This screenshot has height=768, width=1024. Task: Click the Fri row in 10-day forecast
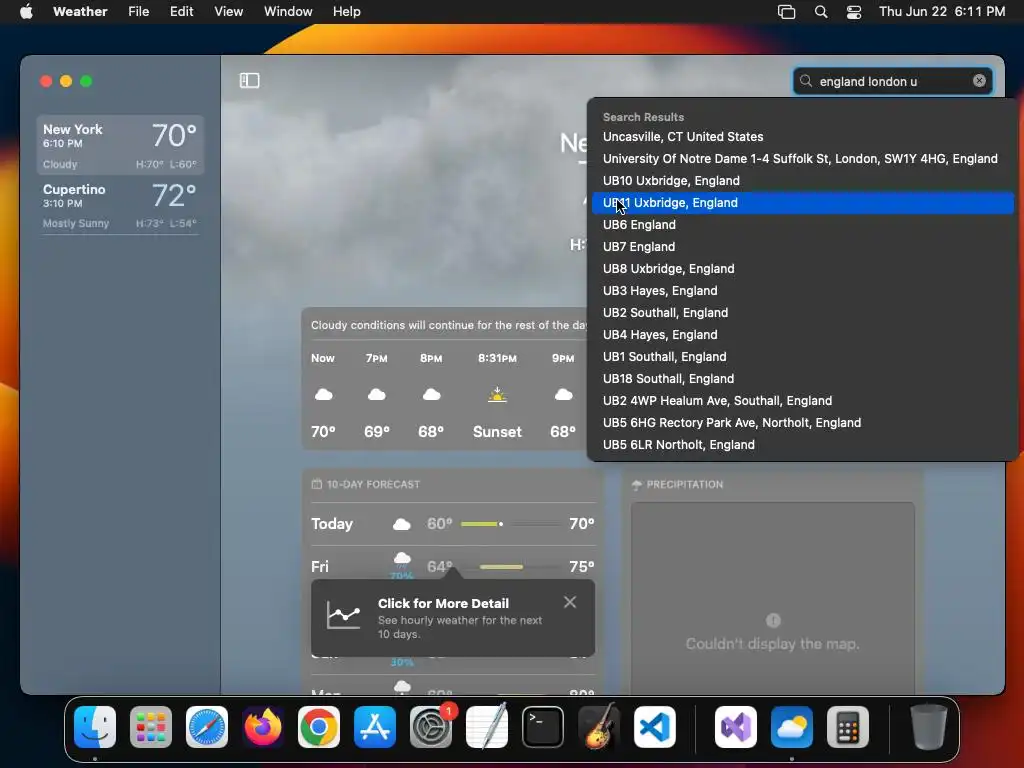point(453,566)
